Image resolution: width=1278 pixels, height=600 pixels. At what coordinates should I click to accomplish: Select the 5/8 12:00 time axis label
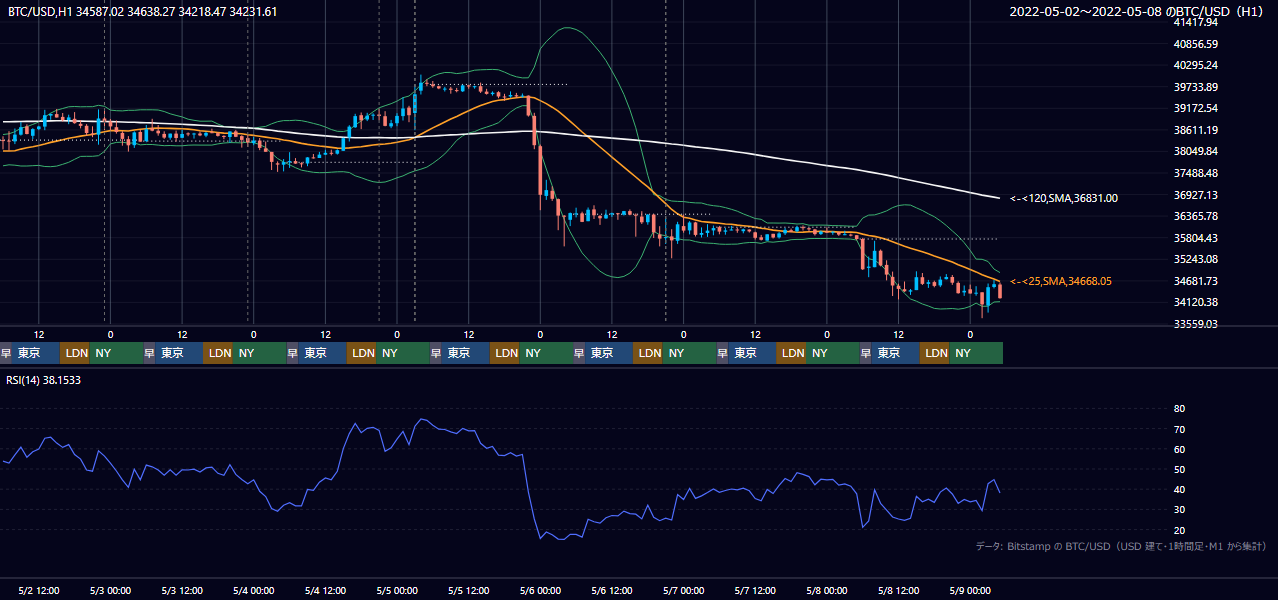pyautogui.click(x=899, y=591)
